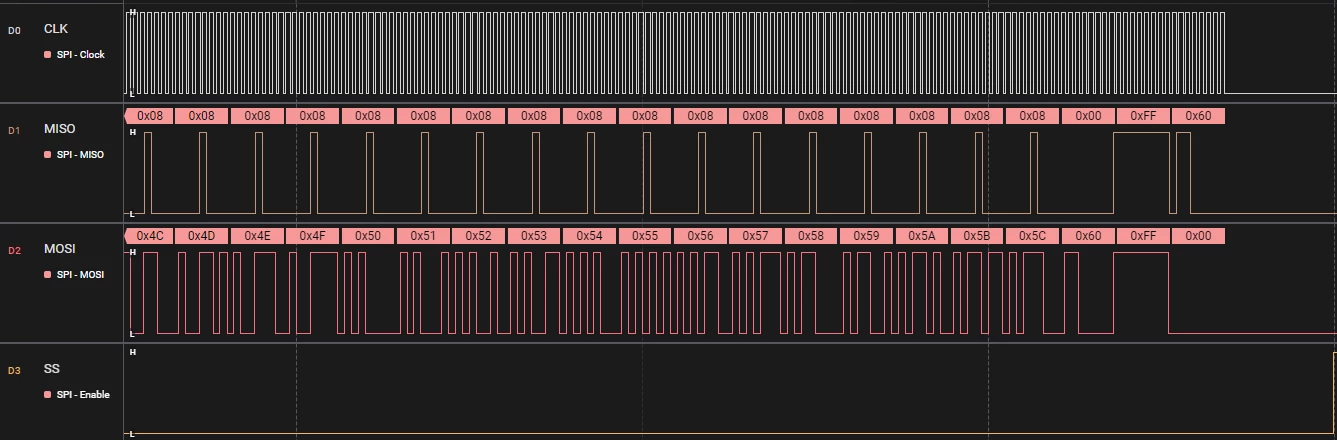Select the 0x00 byte on the MISO row
This screenshot has height=440, width=1337.
point(1089,116)
